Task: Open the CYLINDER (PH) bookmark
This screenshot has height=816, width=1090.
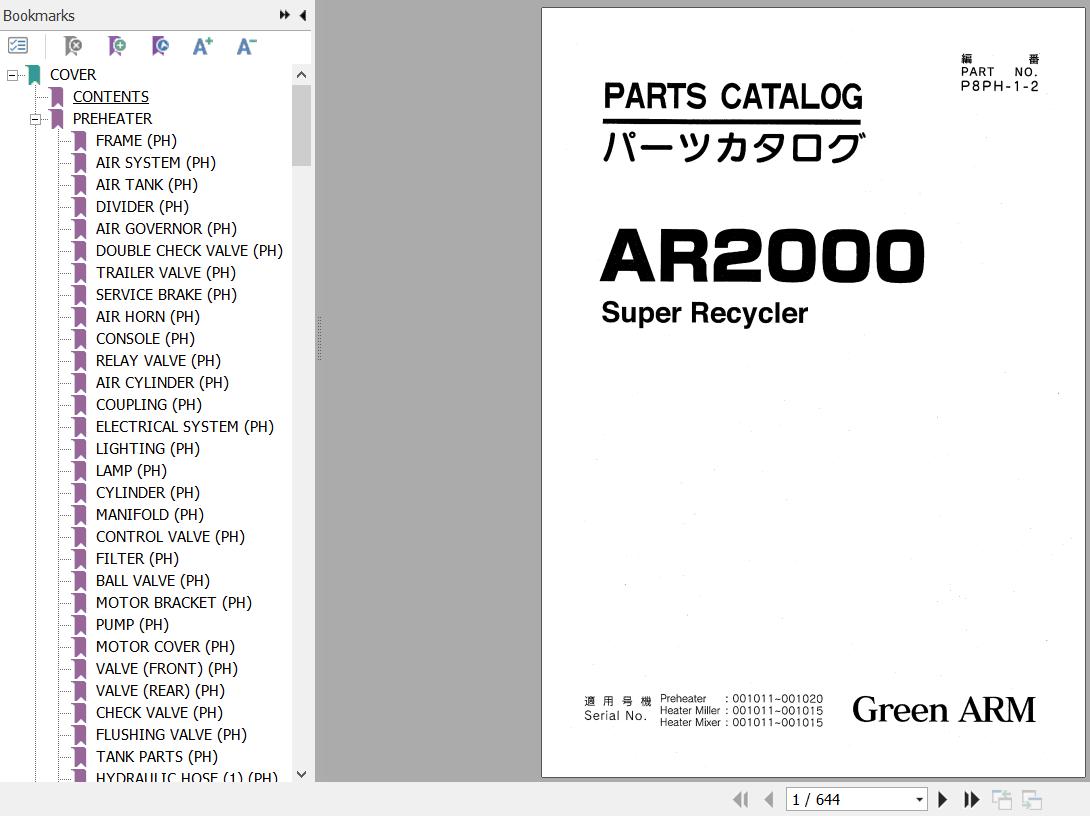Action: tap(147, 493)
